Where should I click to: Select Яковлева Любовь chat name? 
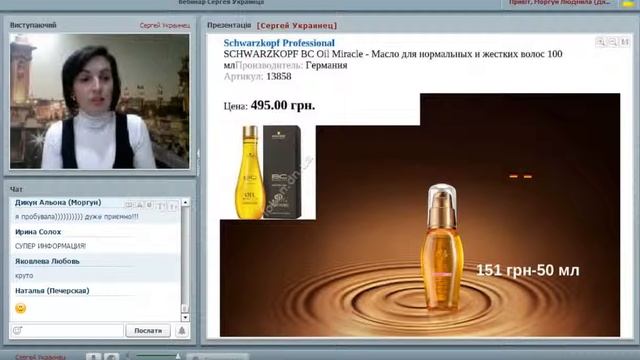pyautogui.click(x=47, y=261)
